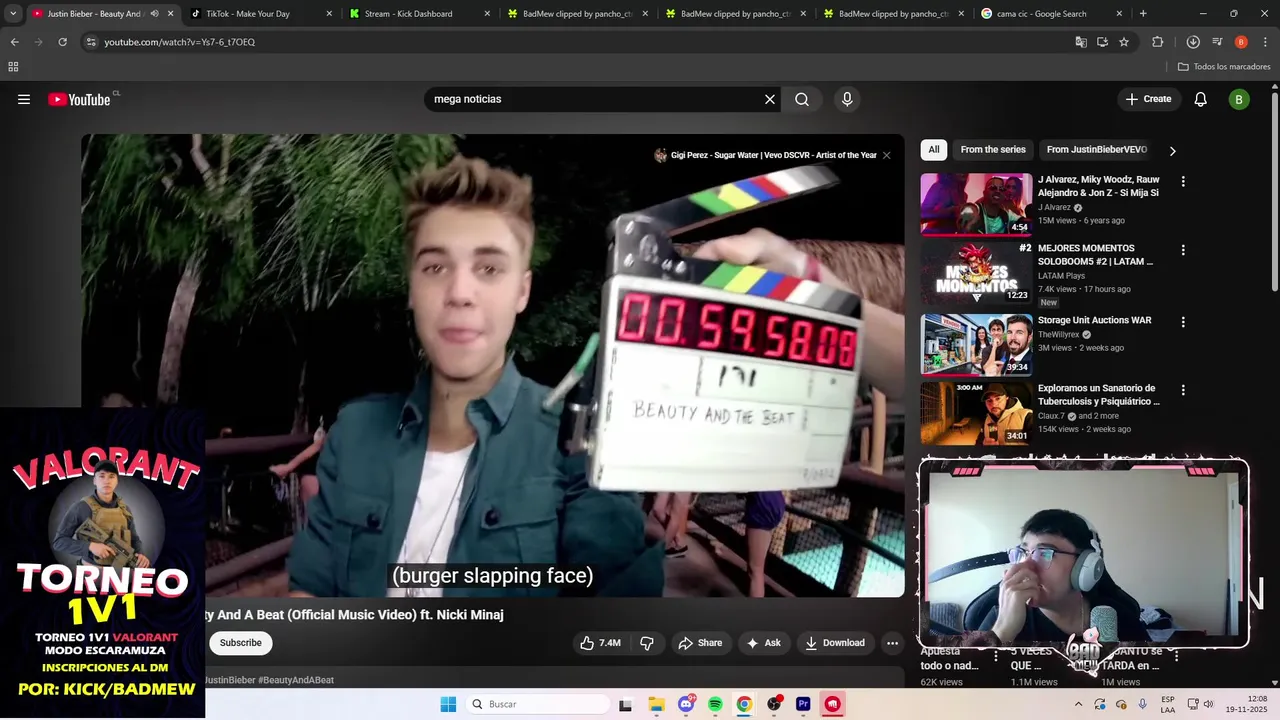This screenshot has height=720, width=1280.
Task: Dismiss the Gigi Perez Sugar Water card
Action: (x=886, y=155)
